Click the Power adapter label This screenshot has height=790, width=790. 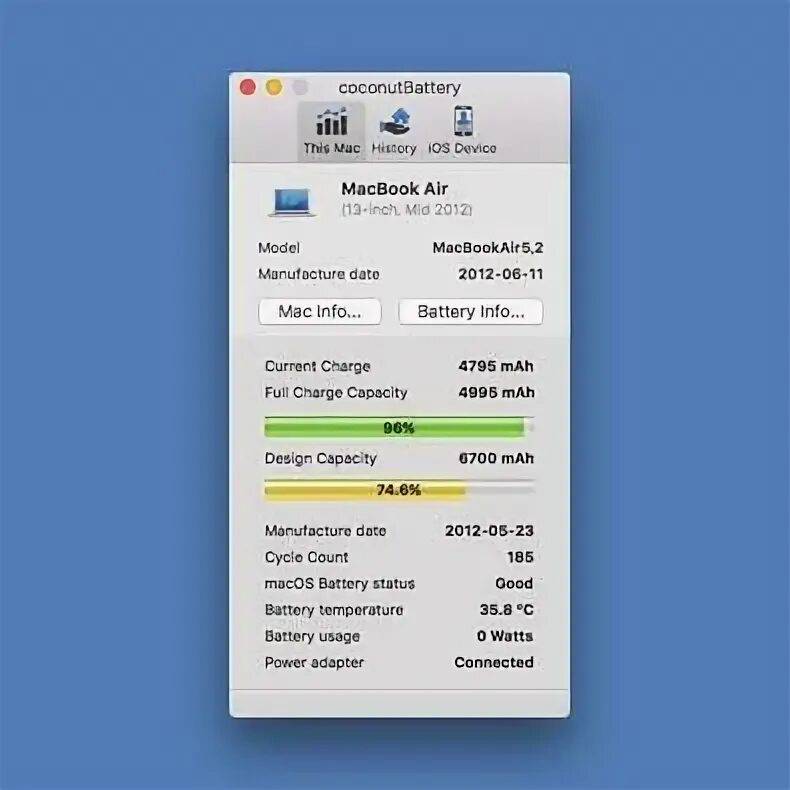pos(314,663)
